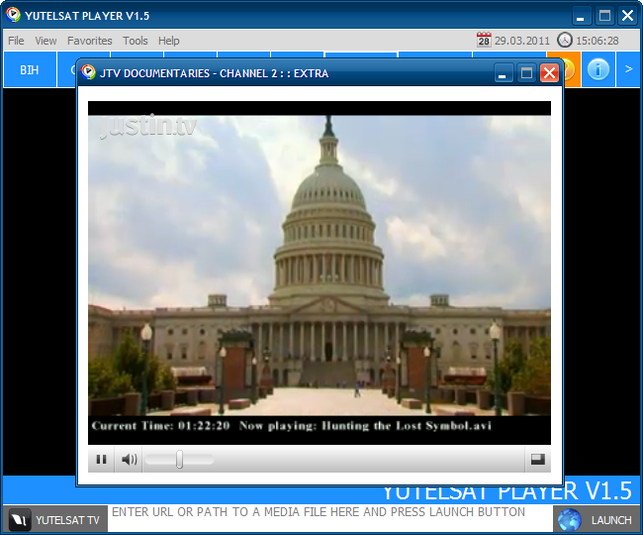Maximize the main Yutelsat Player window
The image size is (643, 535).
604,16
